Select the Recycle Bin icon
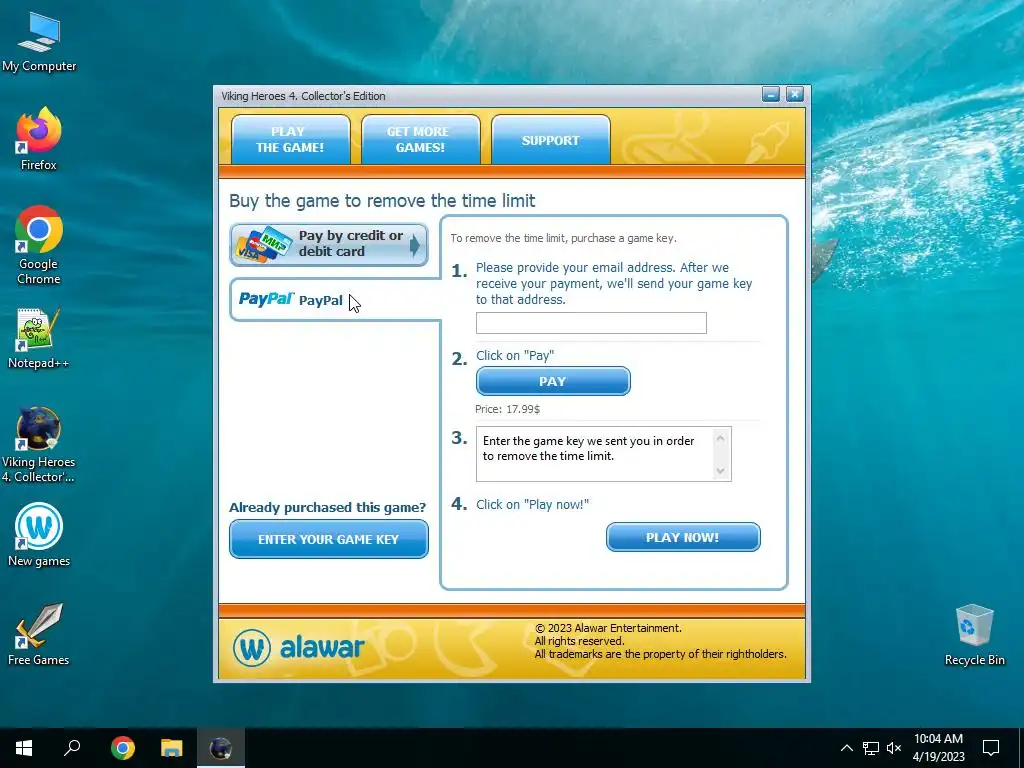The height and width of the screenshot is (768, 1024). 974,635
